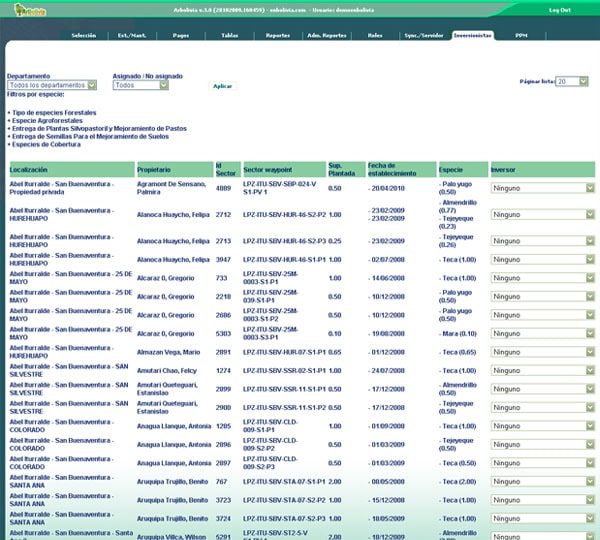This screenshot has width=600, height=540.
Task: Open Inversor dropdown for sector 2713
Action: pos(543,241)
